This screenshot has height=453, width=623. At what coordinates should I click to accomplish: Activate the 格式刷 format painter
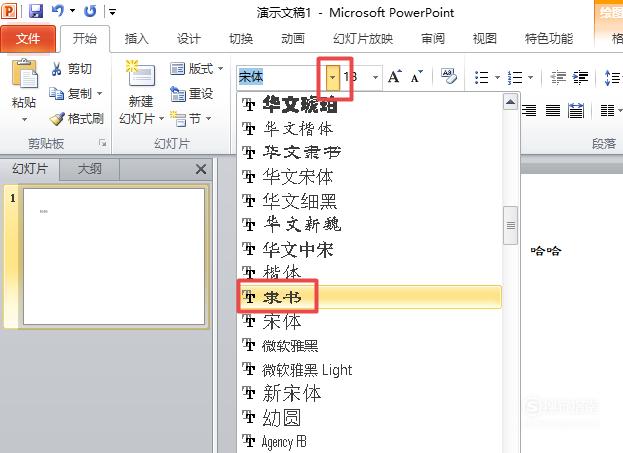coord(77,118)
